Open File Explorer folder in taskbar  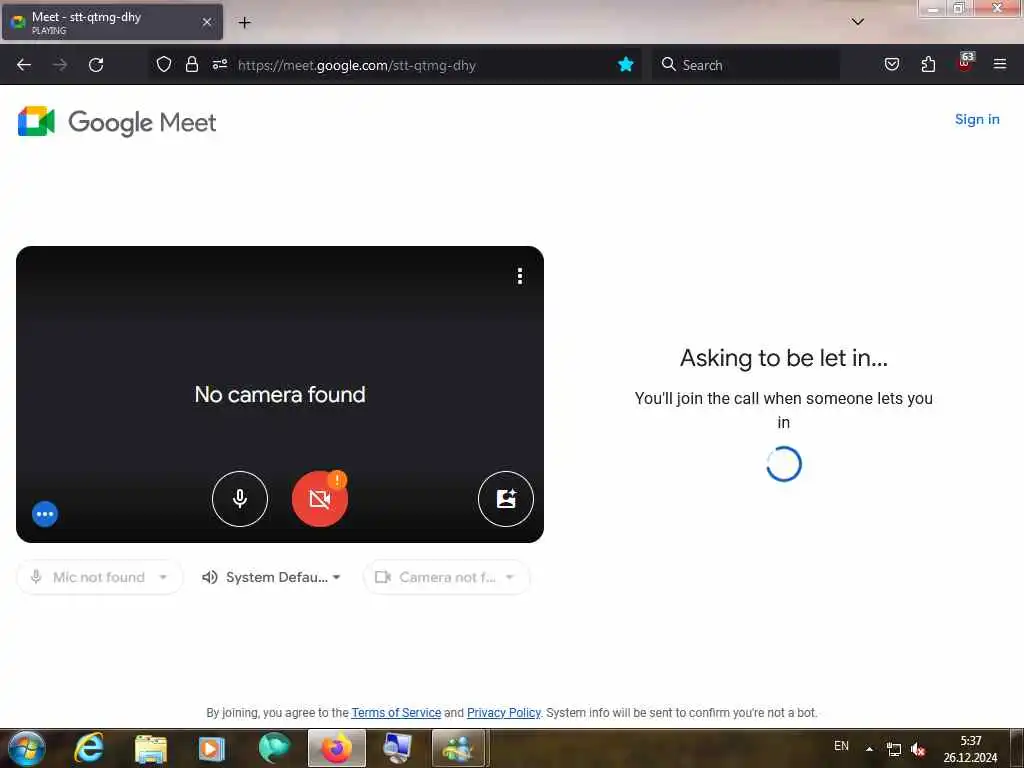tap(151, 749)
